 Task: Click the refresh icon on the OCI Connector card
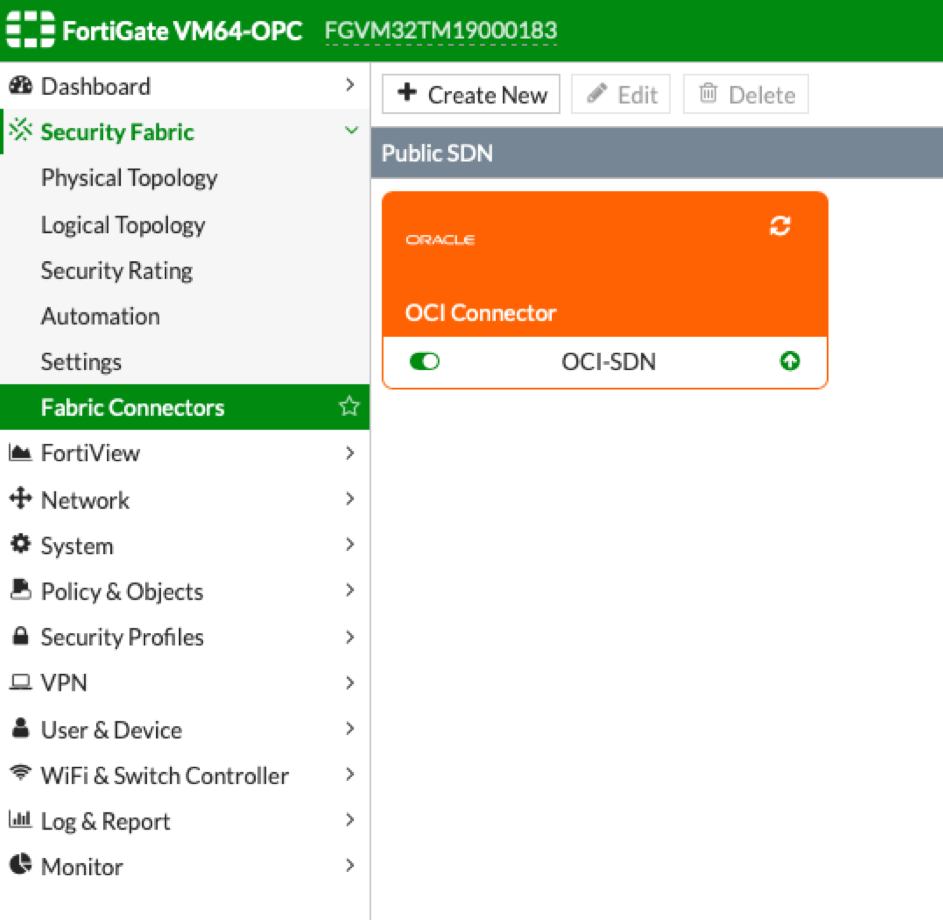tap(780, 226)
